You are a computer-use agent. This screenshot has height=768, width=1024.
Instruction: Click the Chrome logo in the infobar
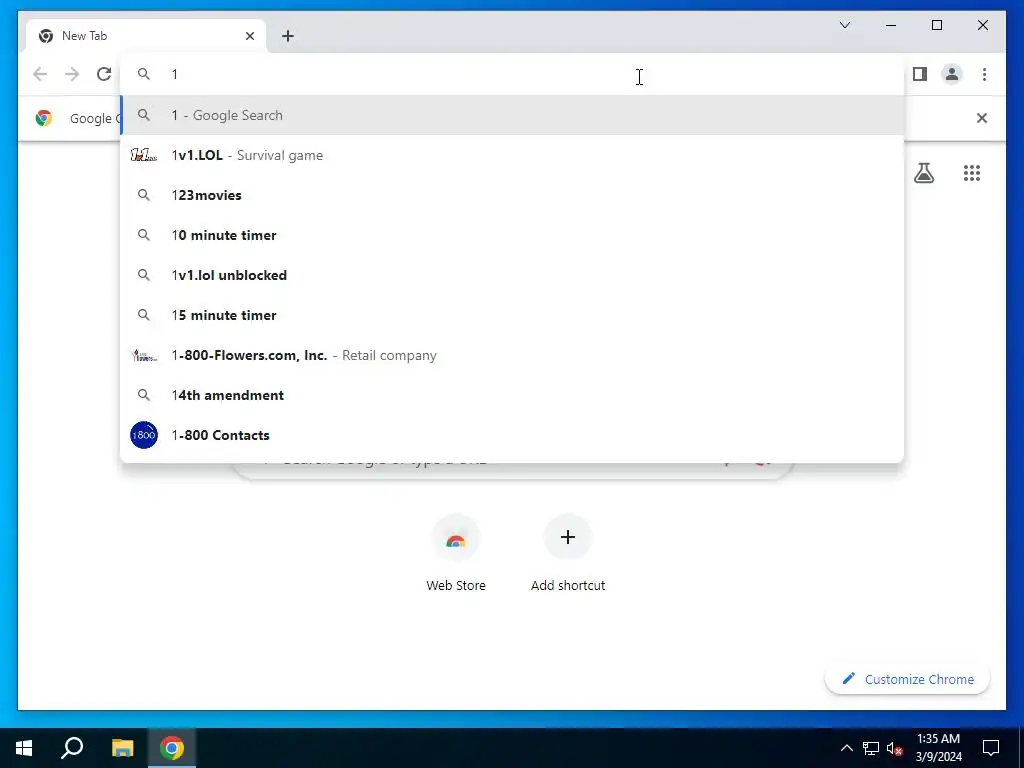[44, 118]
